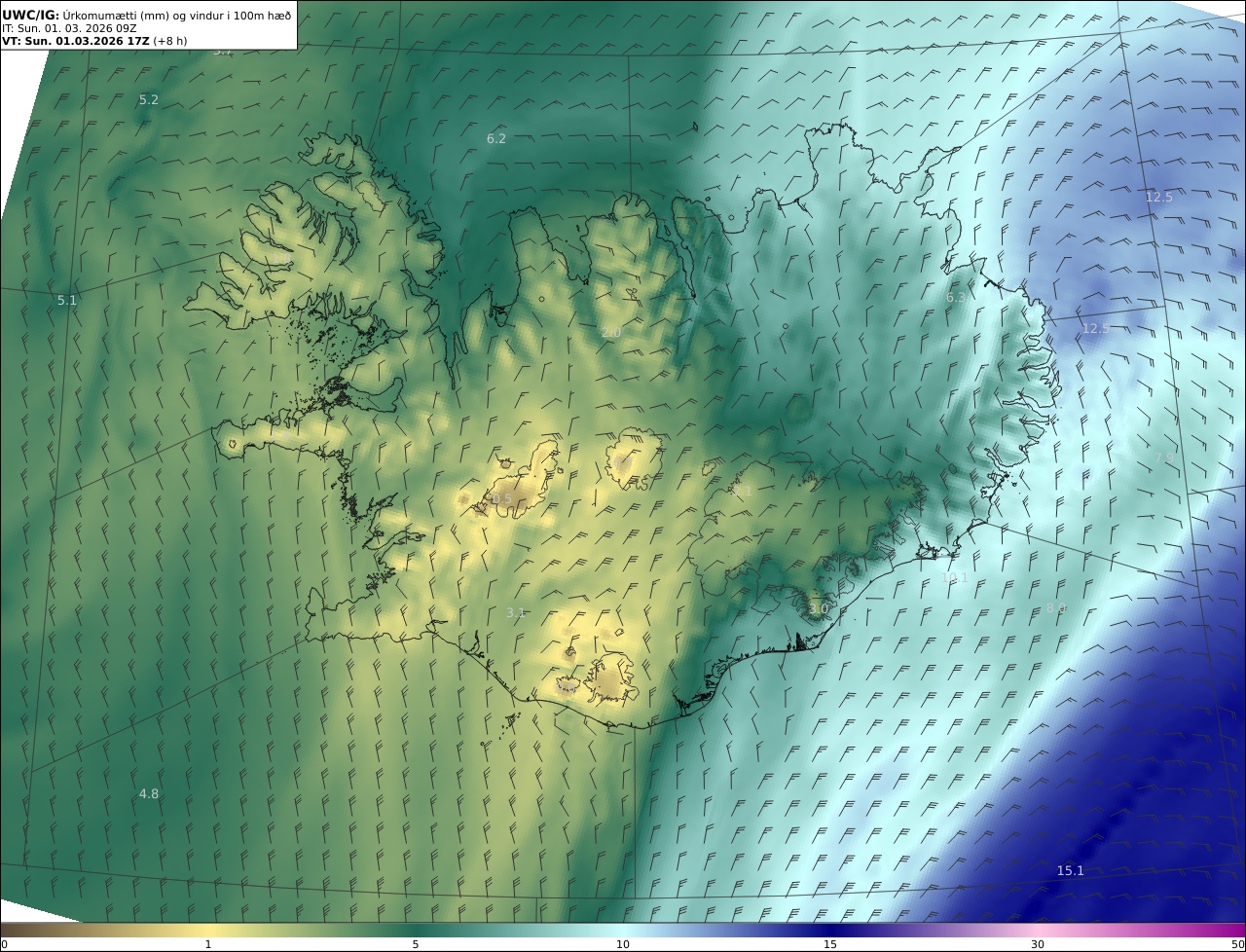
Task: Click the 4.8 value label
Action: point(149,793)
